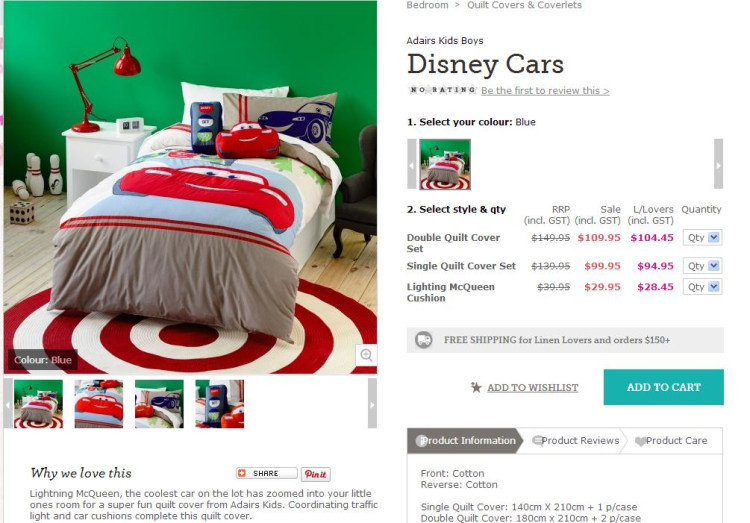Viewport: 750px width, 523px height.
Task: Open the Quilt Covers & Coverlets breadcrumb
Action: point(524,5)
